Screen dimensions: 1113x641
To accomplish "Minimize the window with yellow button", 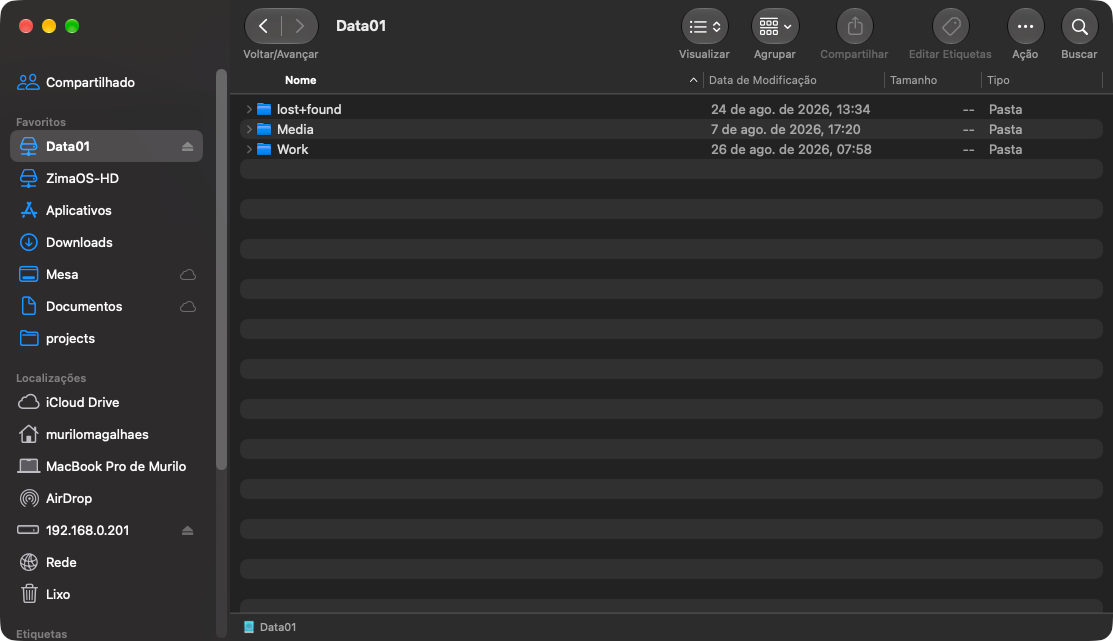I will (x=49, y=26).
